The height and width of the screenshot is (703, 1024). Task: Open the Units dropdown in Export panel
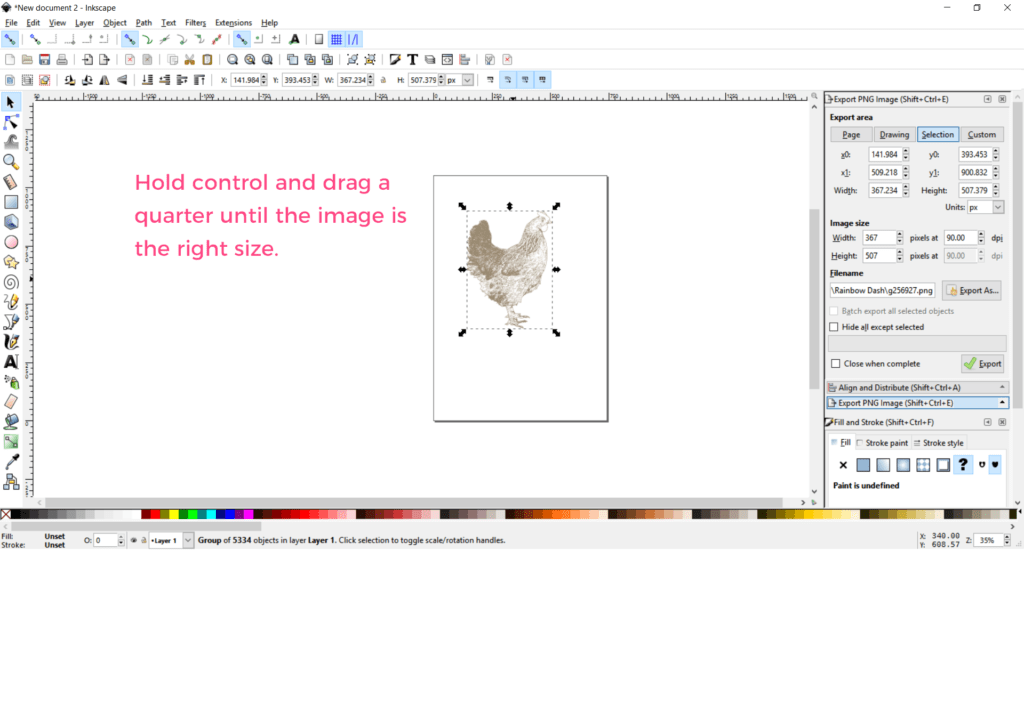998,207
